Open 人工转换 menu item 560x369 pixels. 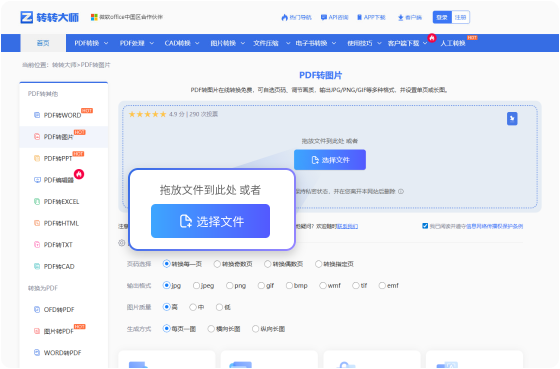coord(452,43)
